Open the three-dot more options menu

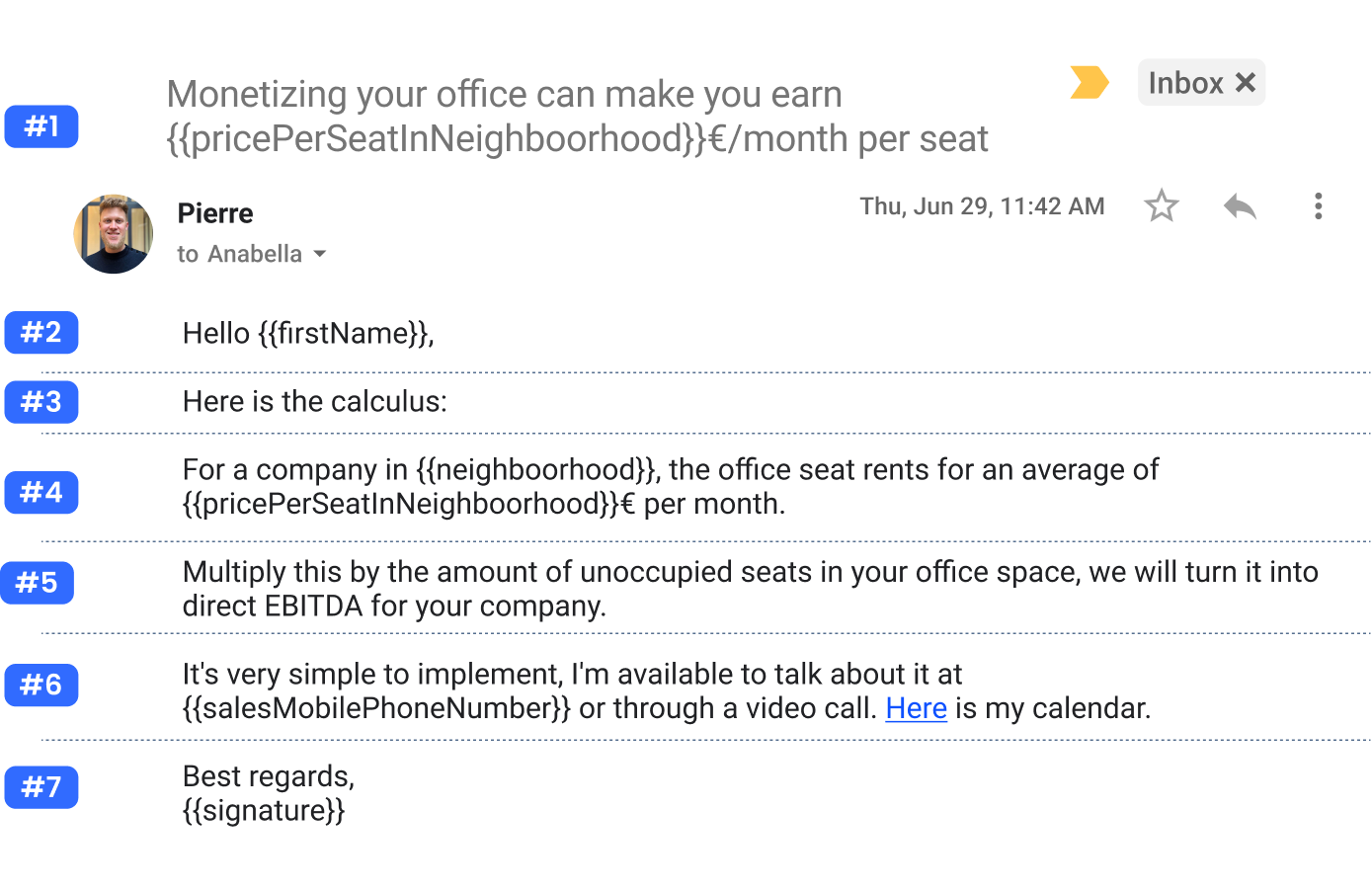(1318, 206)
